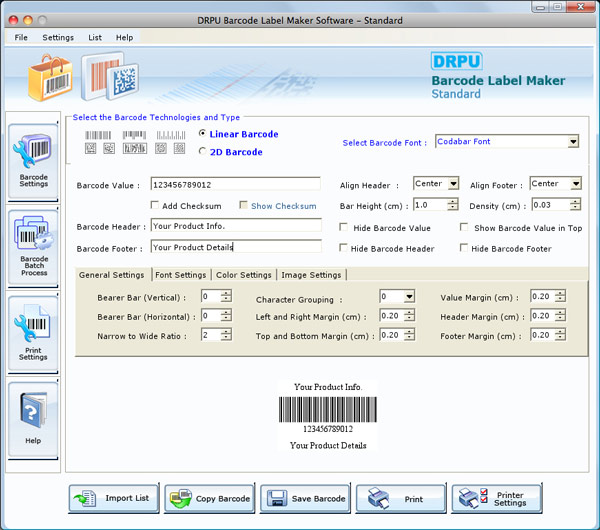Adjust the Footer Margin stepper
Image resolution: width=600 pixels, height=530 pixels.
click(560, 335)
